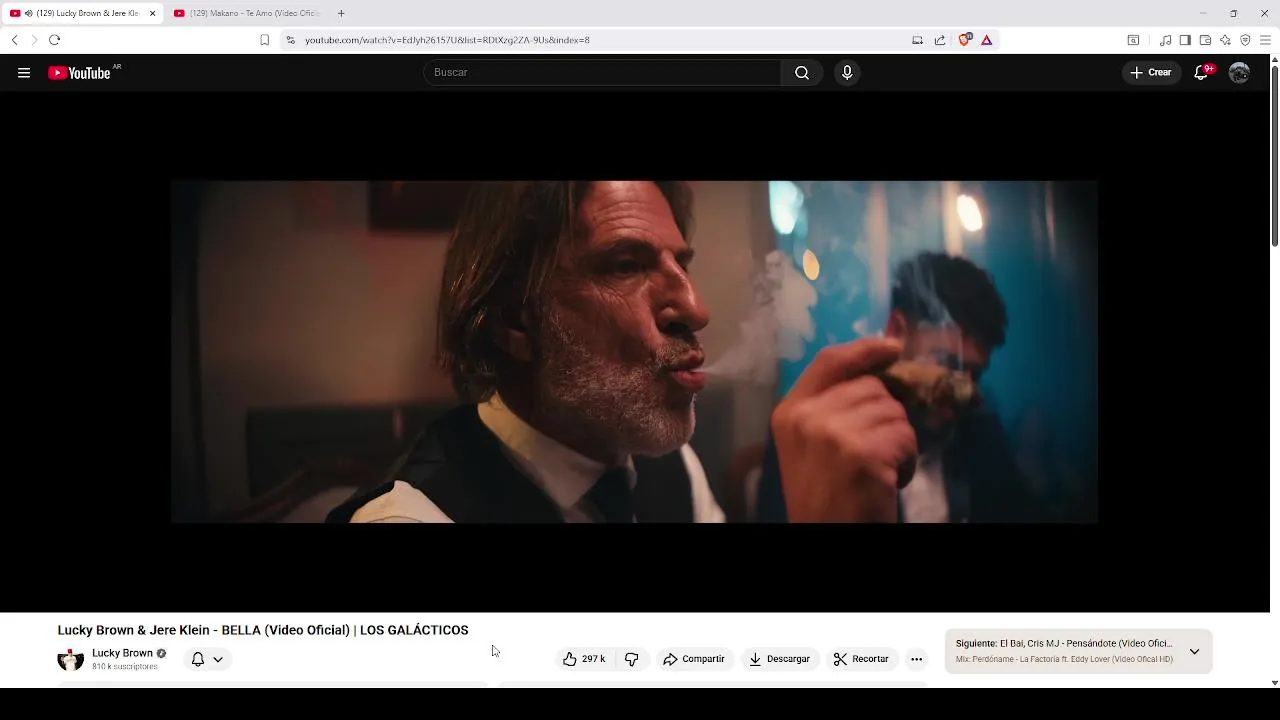
Task: Open the notifications bell in the header
Action: point(1202,72)
